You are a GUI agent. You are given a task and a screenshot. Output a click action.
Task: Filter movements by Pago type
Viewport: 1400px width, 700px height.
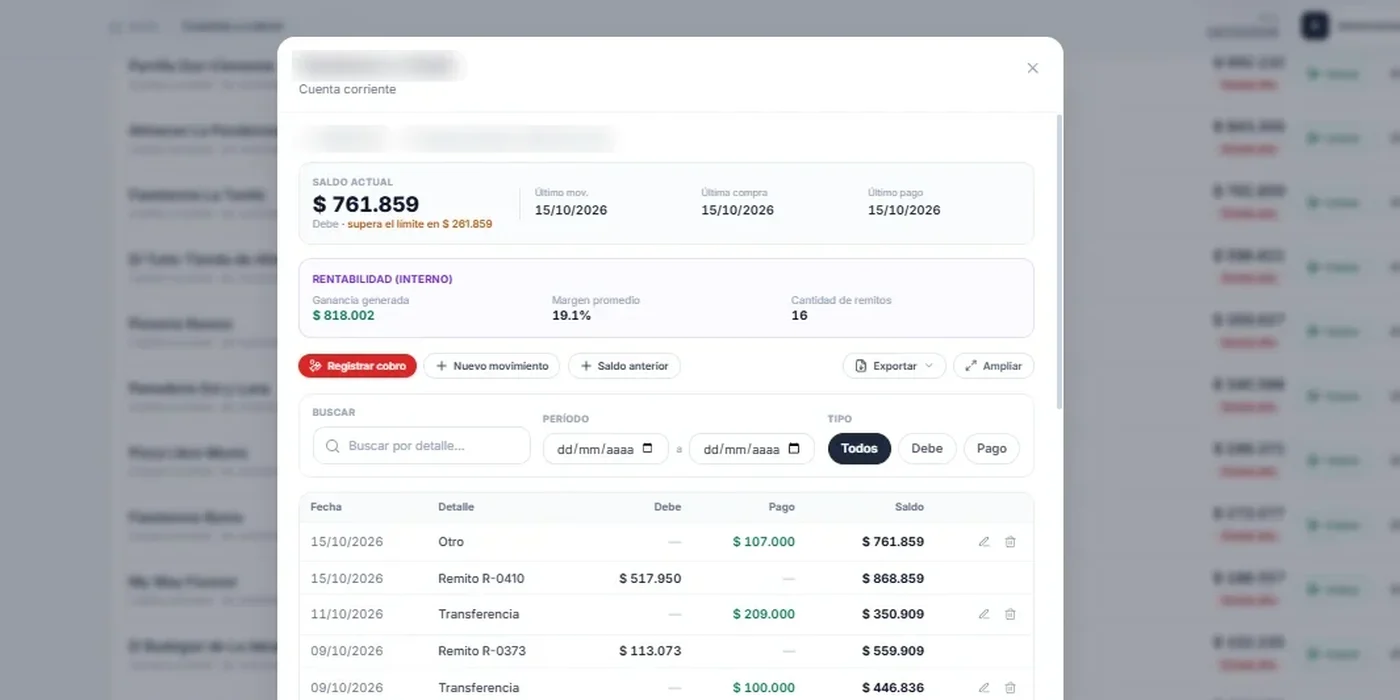click(x=992, y=449)
